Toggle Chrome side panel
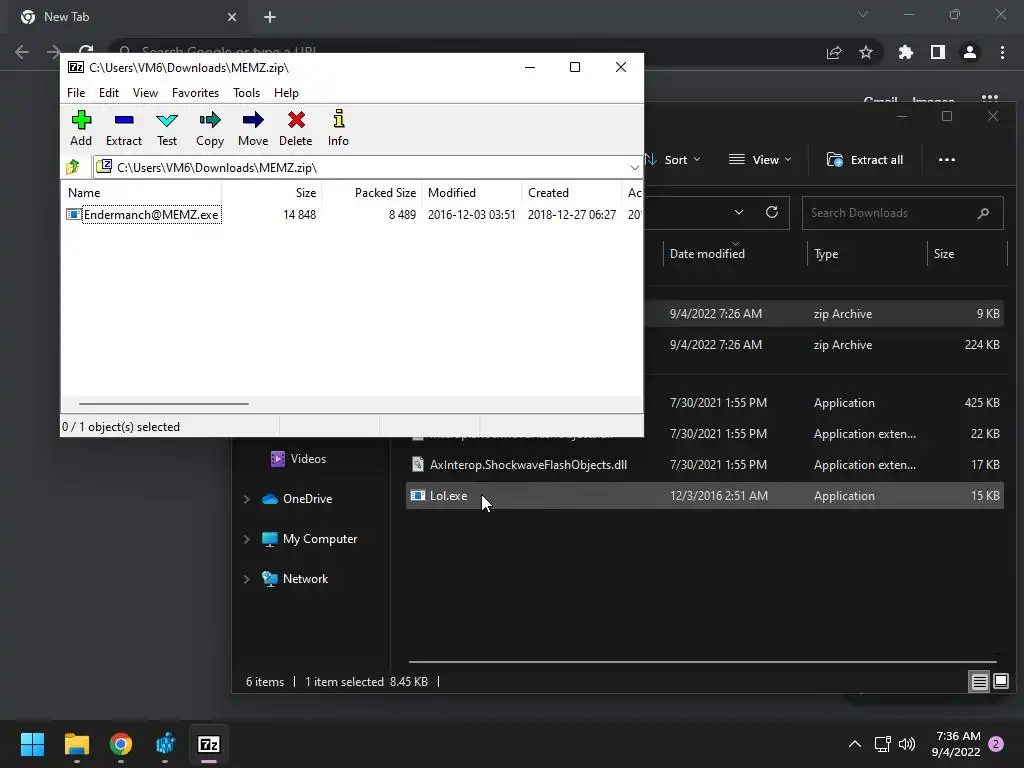Image resolution: width=1024 pixels, height=768 pixels. (938, 52)
